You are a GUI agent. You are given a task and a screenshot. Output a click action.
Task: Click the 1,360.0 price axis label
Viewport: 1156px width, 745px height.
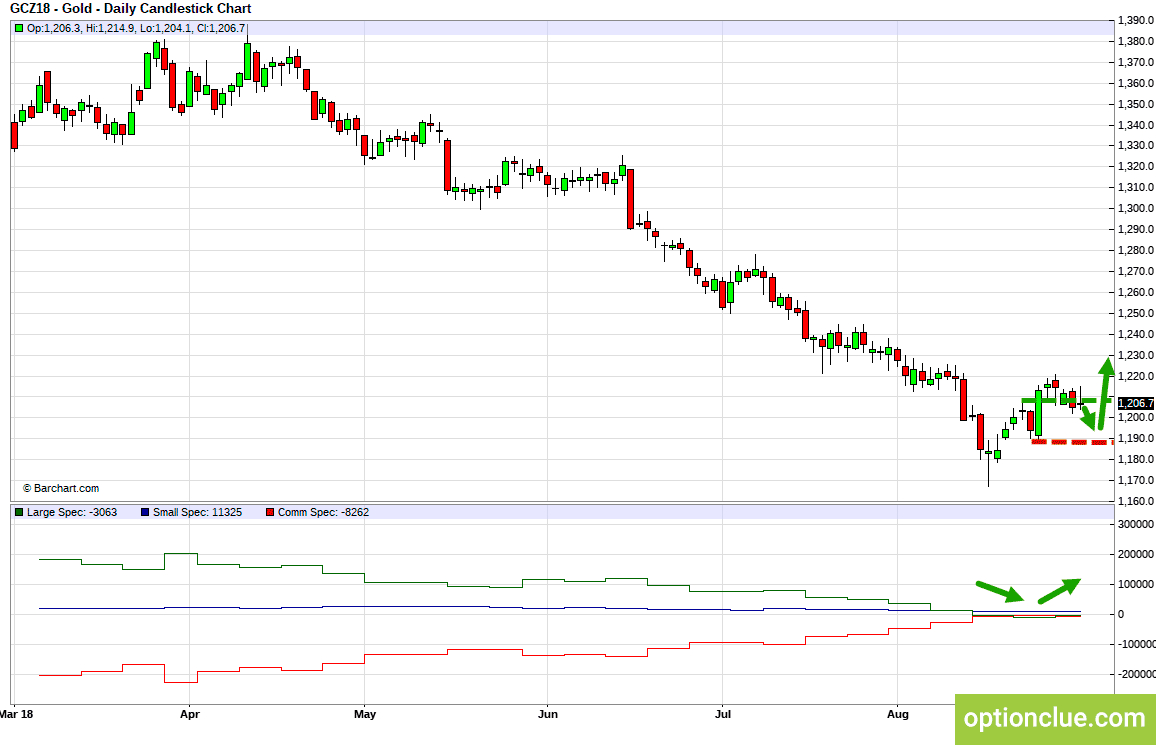pyautogui.click(x=1136, y=83)
